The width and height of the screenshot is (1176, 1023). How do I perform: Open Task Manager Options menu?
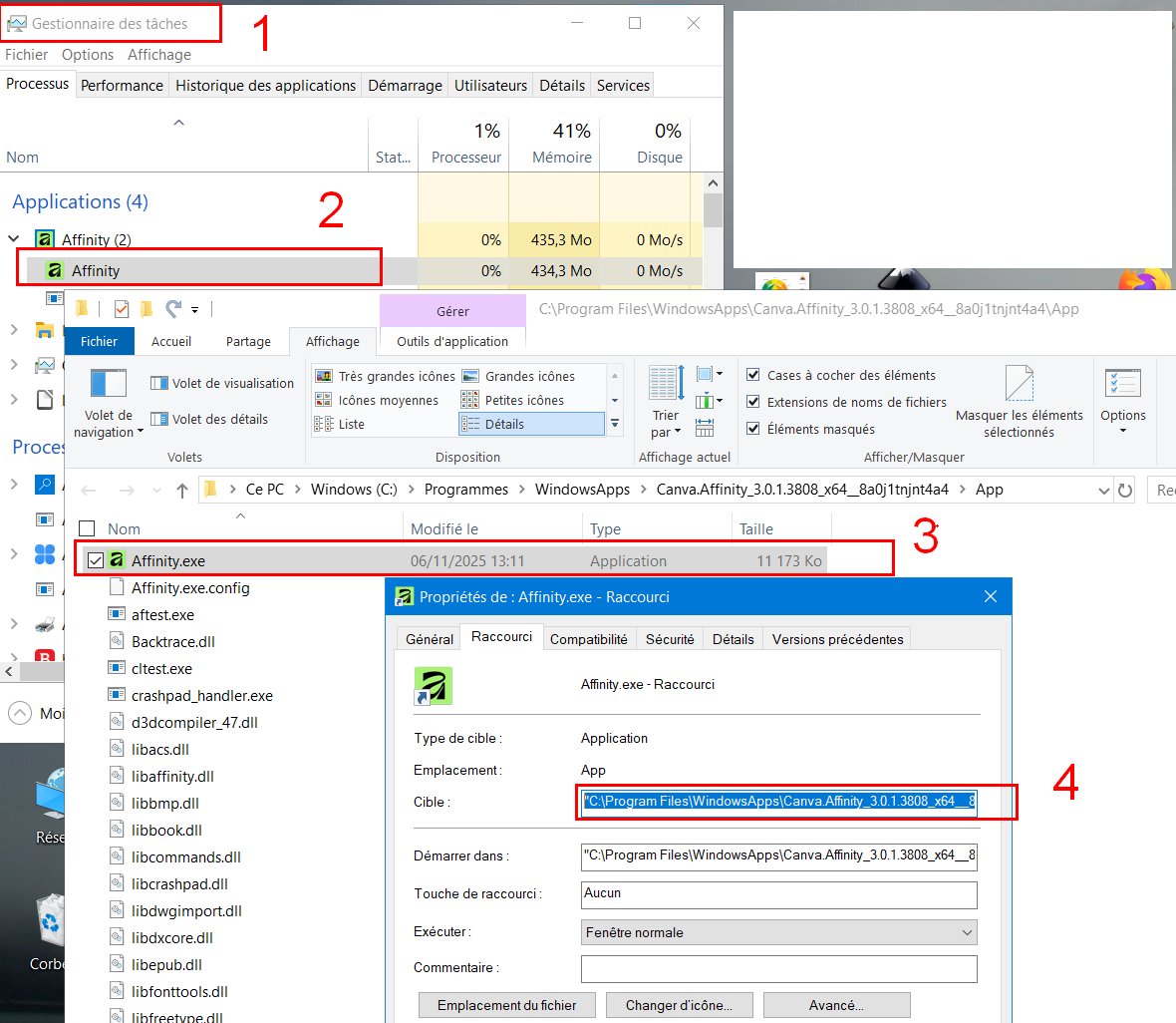point(88,55)
